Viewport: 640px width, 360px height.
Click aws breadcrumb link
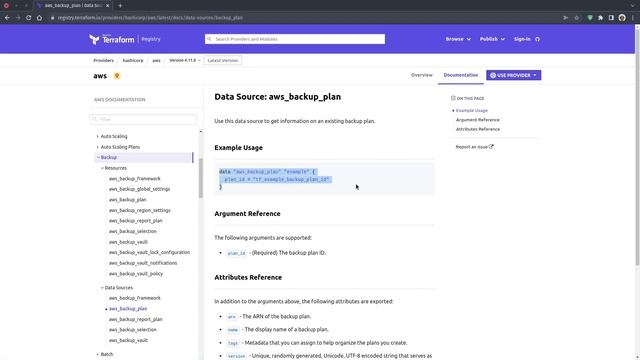[x=156, y=60]
